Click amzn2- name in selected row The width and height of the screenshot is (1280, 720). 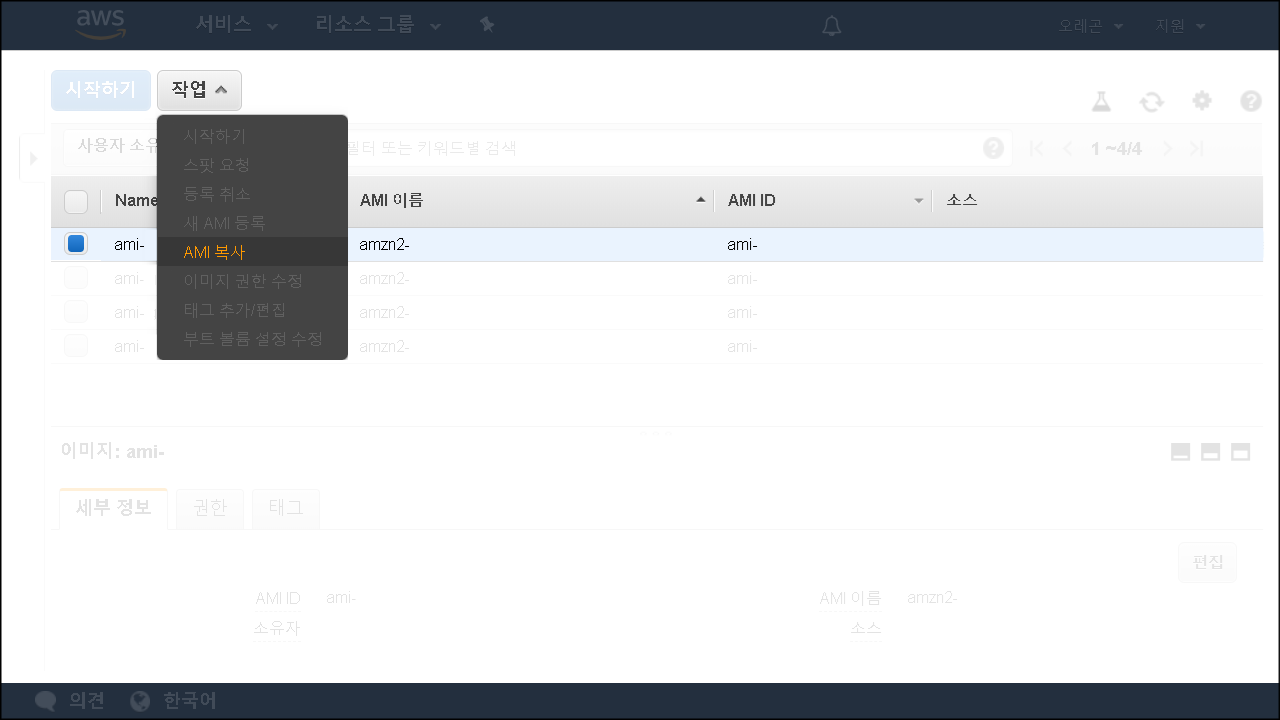(x=385, y=245)
